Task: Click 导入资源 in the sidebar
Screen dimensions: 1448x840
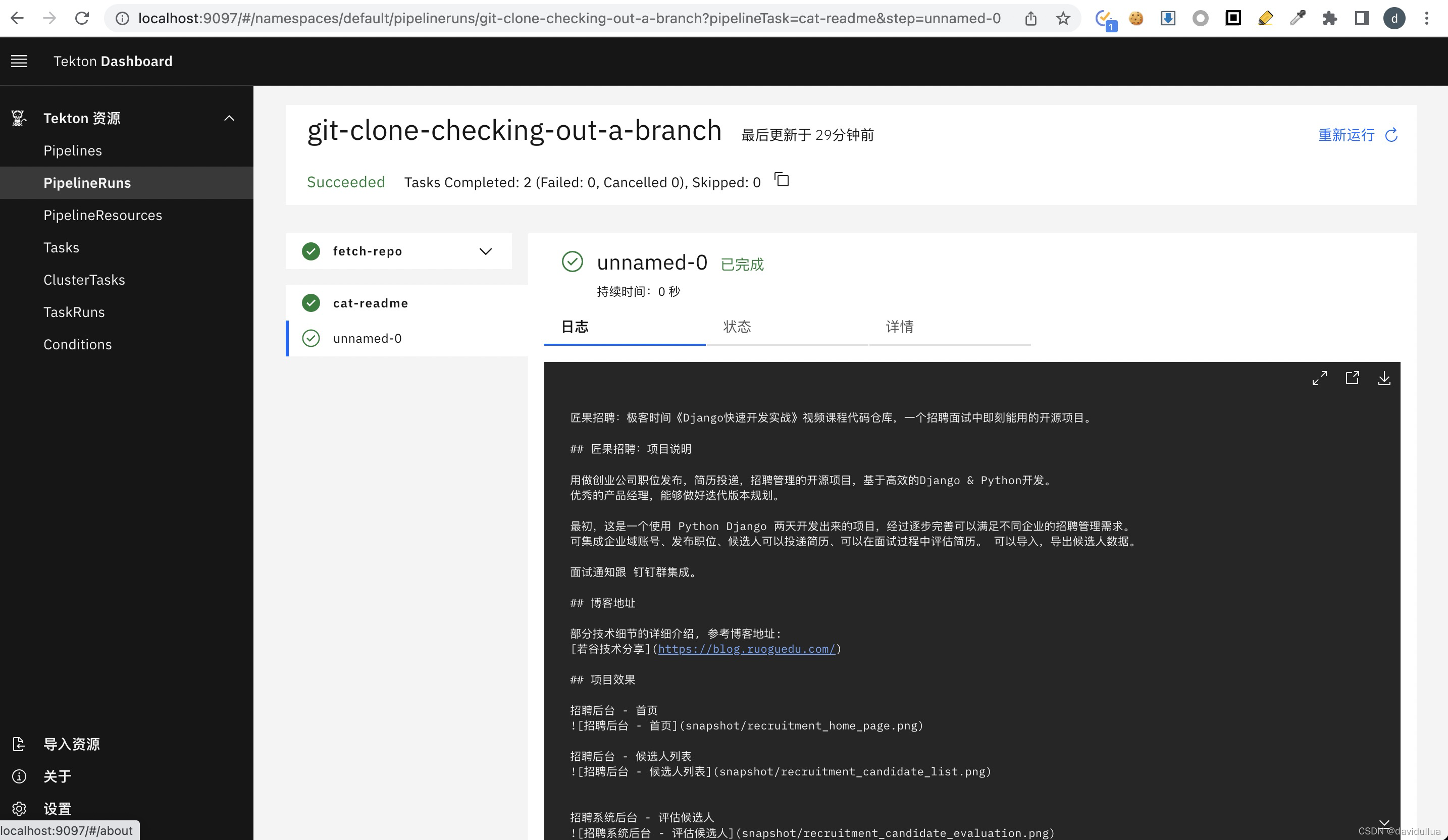Action: [71, 744]
